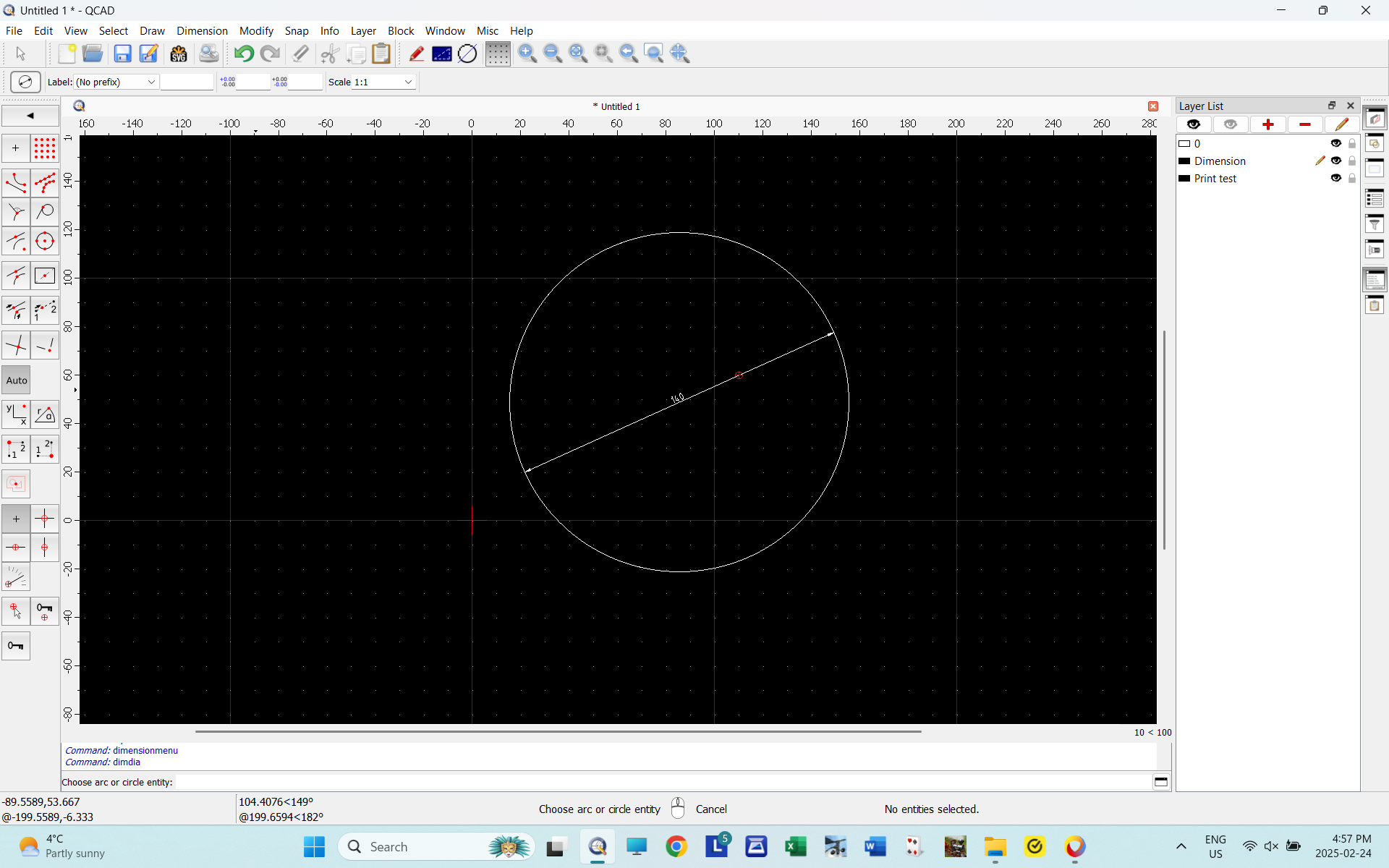Click the Zoom In toolbar icon
The image size is (1389, 868).
coord(527,53)
